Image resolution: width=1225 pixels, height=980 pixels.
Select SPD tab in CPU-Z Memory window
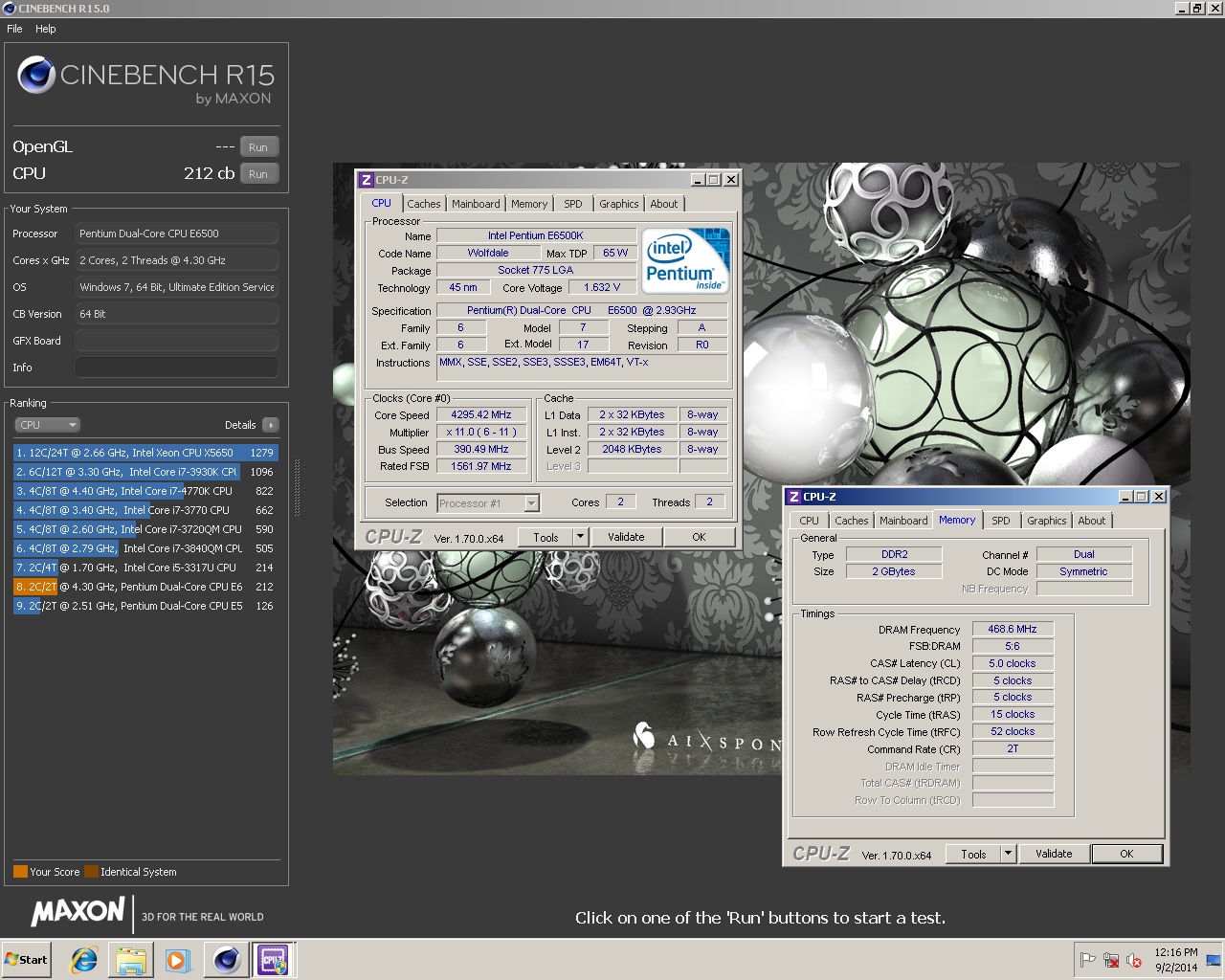(x=1001, y=521)
